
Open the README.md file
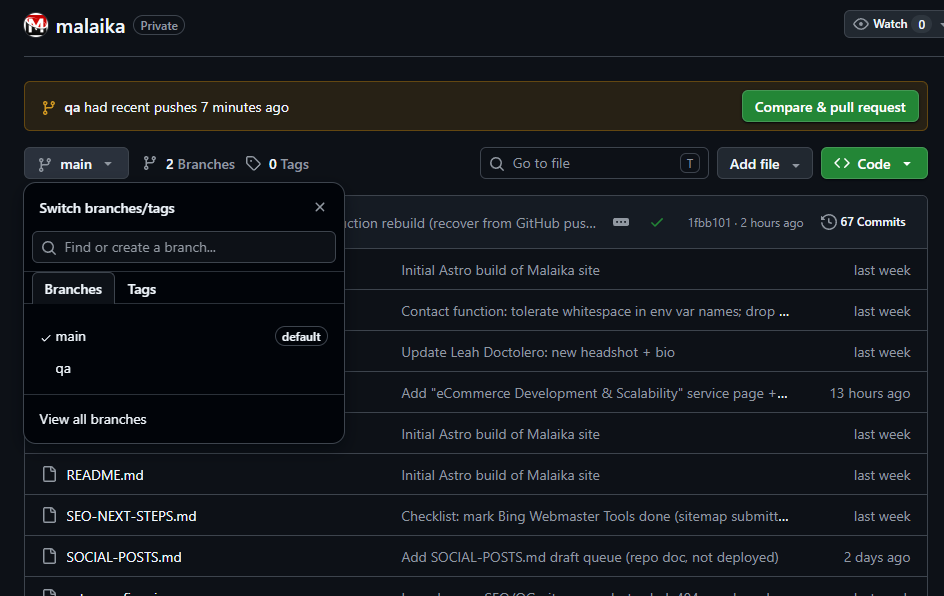(x=105, y=475)
